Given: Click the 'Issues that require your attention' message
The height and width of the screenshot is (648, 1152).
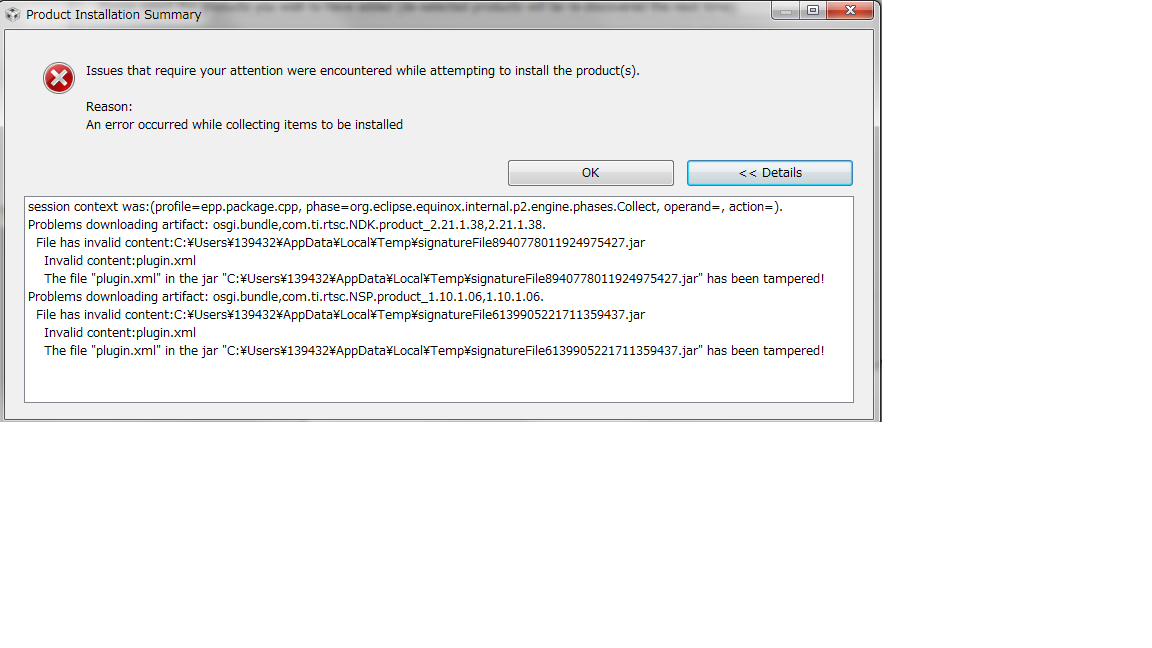Looking at the screenshot, I should coord(363,71).
